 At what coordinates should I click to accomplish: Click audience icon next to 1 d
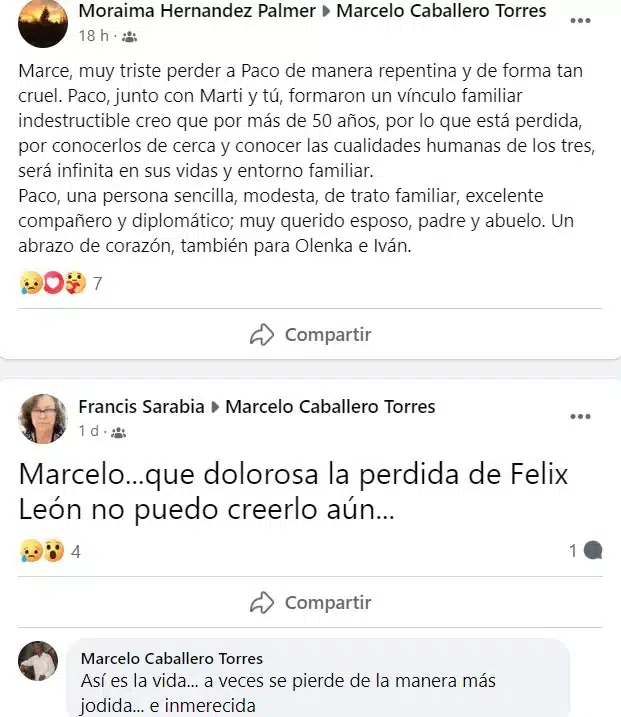click(119, 432)
